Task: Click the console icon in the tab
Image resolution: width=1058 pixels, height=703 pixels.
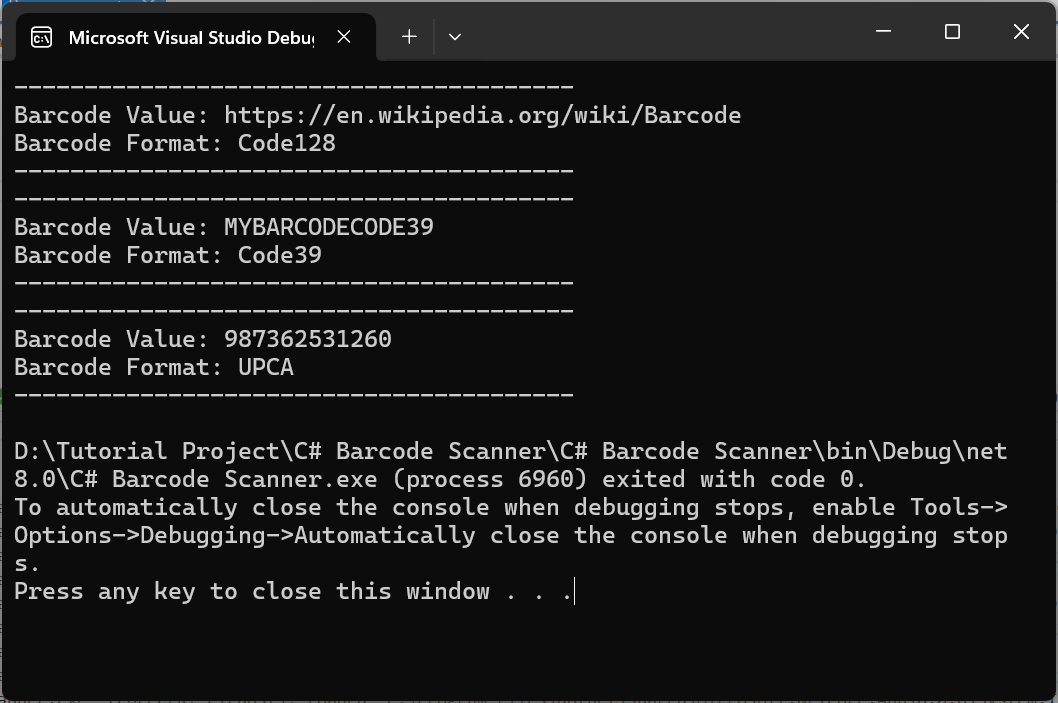Action: (x=42, y=38)
